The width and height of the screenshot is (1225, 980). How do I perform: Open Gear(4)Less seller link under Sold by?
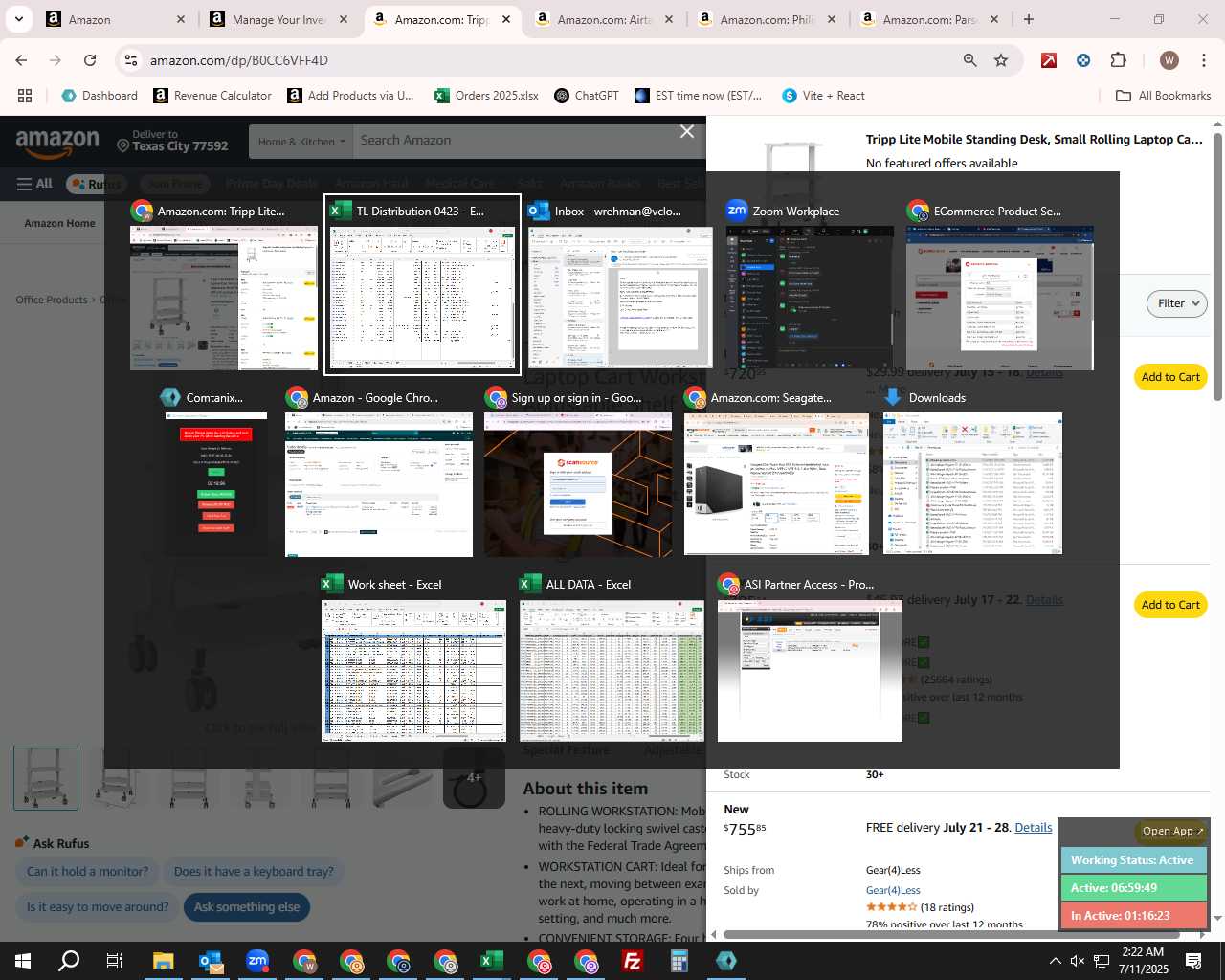click(893, 890)
